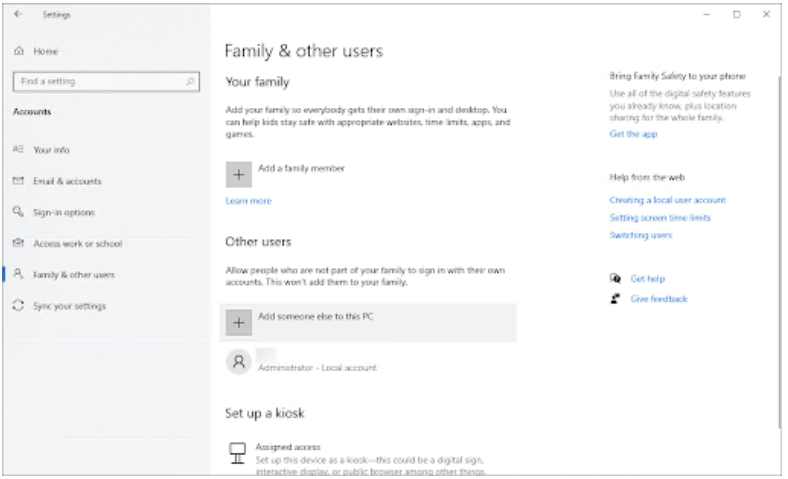
Task: Click the Get help chat icon
Action: pos(616,279)
